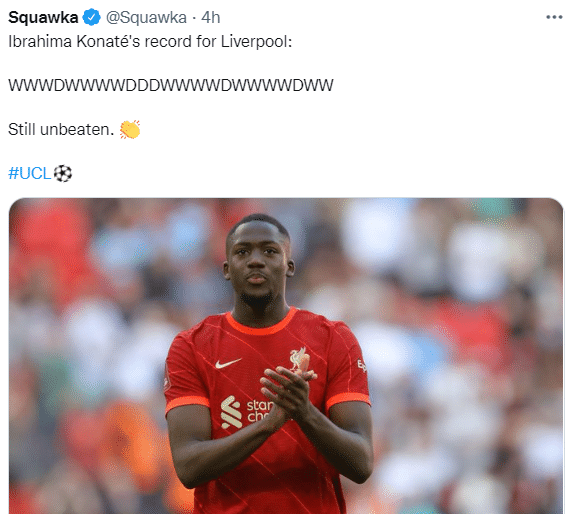Click the player's clapping hands in photo
Screen dimensions: 571x514
288,395
